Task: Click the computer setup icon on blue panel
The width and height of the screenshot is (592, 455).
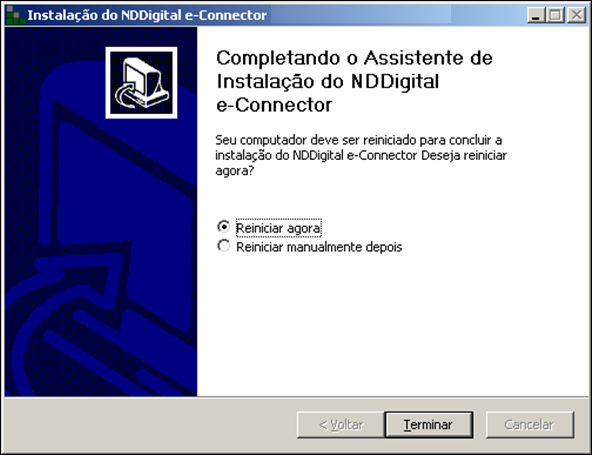Action: 141,83
